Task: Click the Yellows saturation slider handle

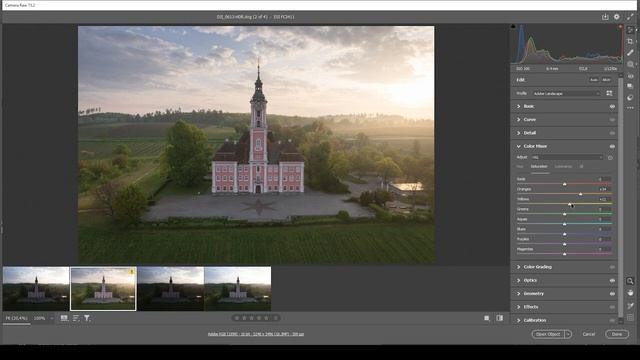Action: point(569,204)
